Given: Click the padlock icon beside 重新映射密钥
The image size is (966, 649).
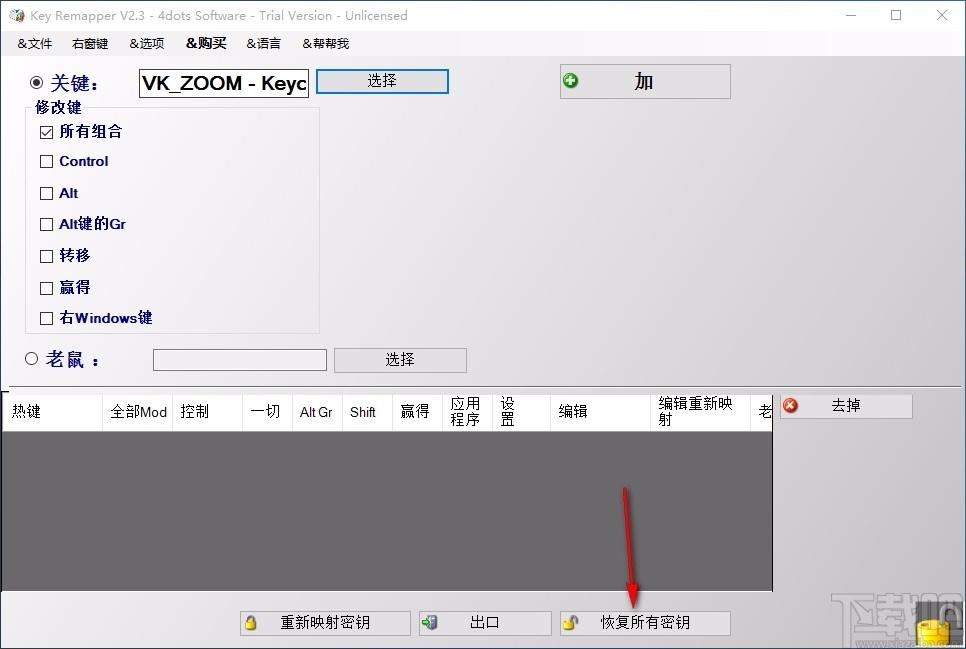Looking at the screenshot, I should click(x=251, y=622).
